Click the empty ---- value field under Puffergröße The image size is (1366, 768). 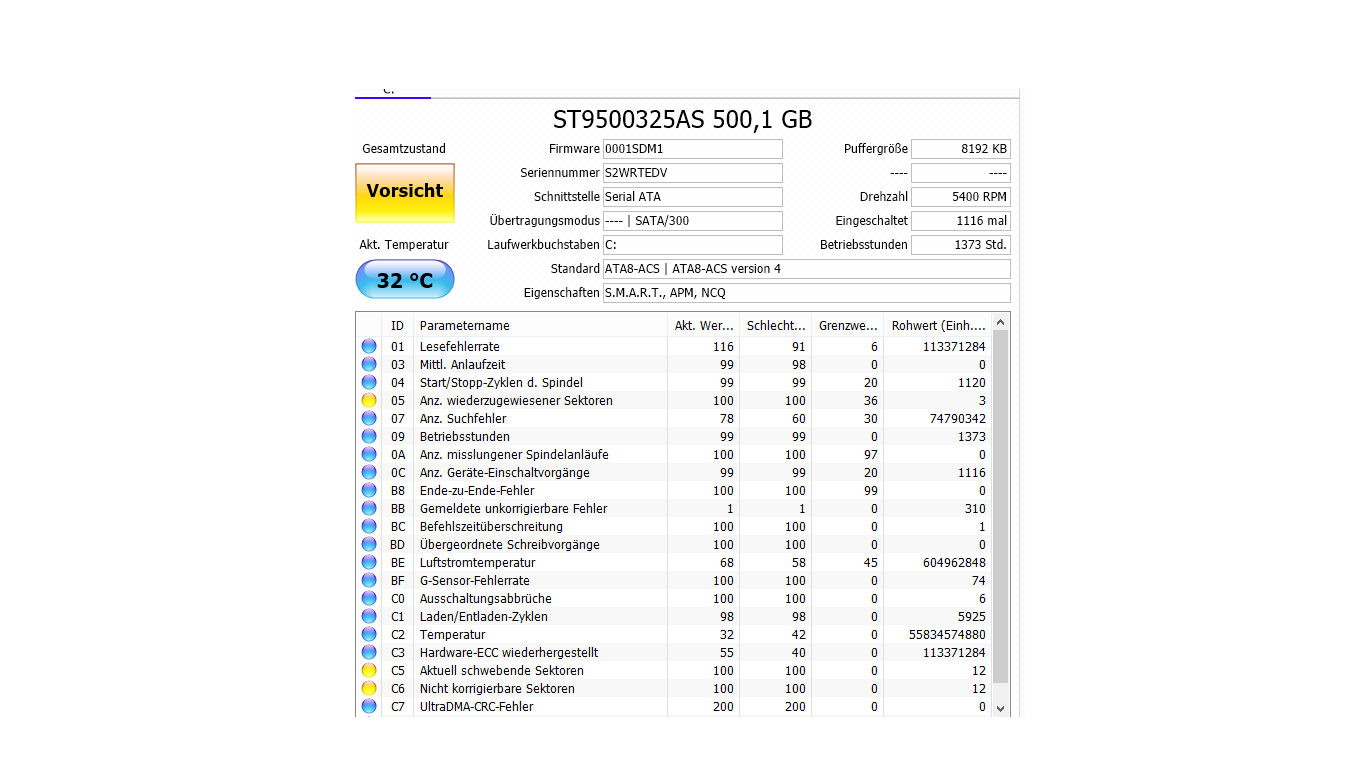pos(961,173)
